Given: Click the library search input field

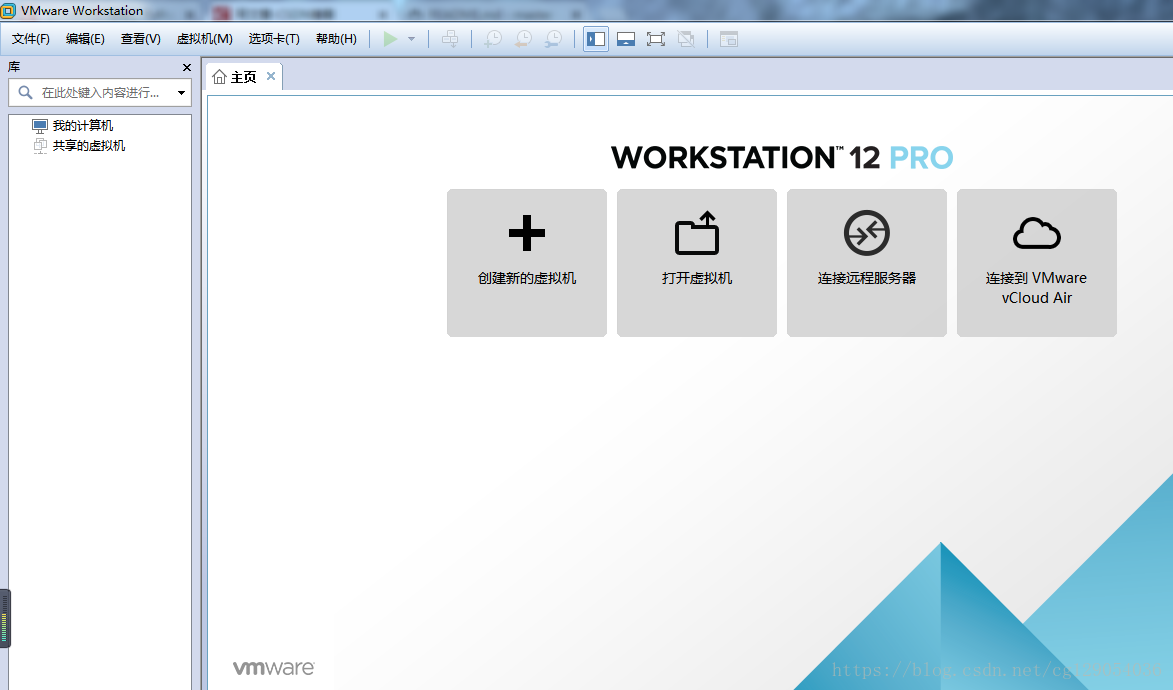Looking at the screenshot, I should pyautogui.click(x=100, y=93).
